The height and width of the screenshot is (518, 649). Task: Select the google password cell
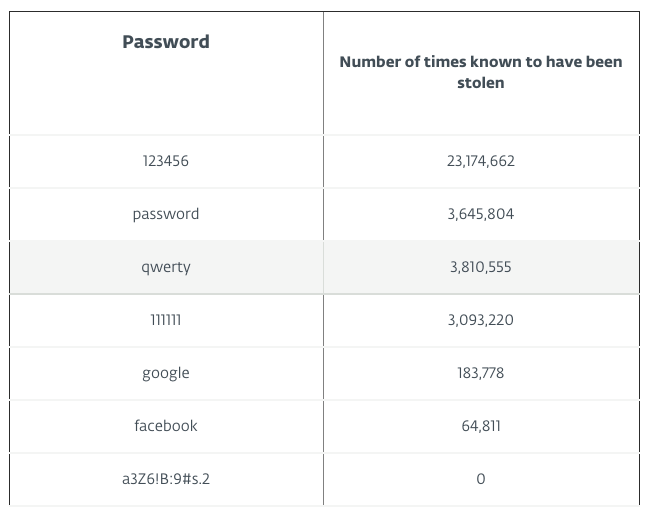[166, 373]
